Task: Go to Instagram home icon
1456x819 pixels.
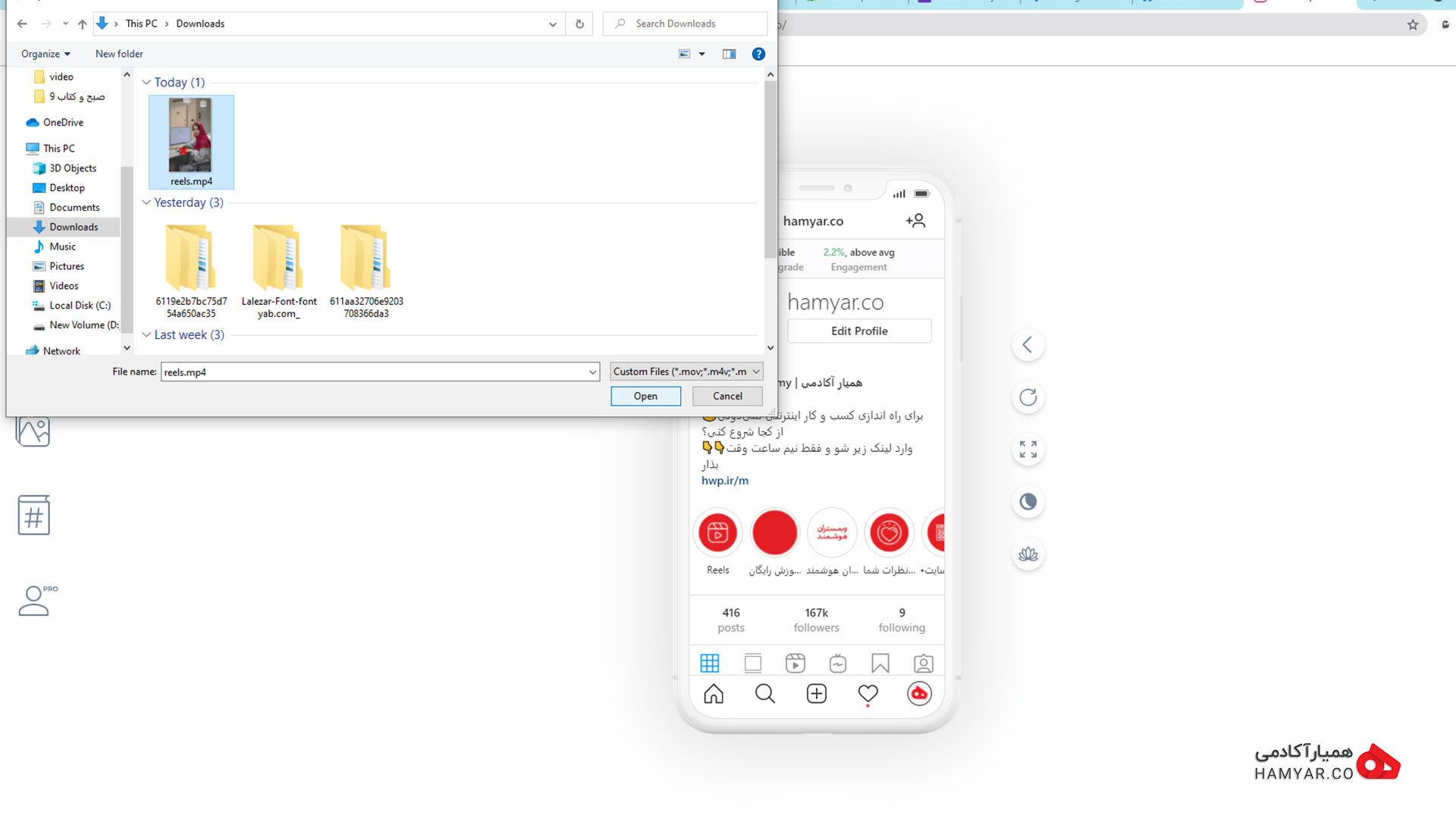Action: tap(714, 694)
